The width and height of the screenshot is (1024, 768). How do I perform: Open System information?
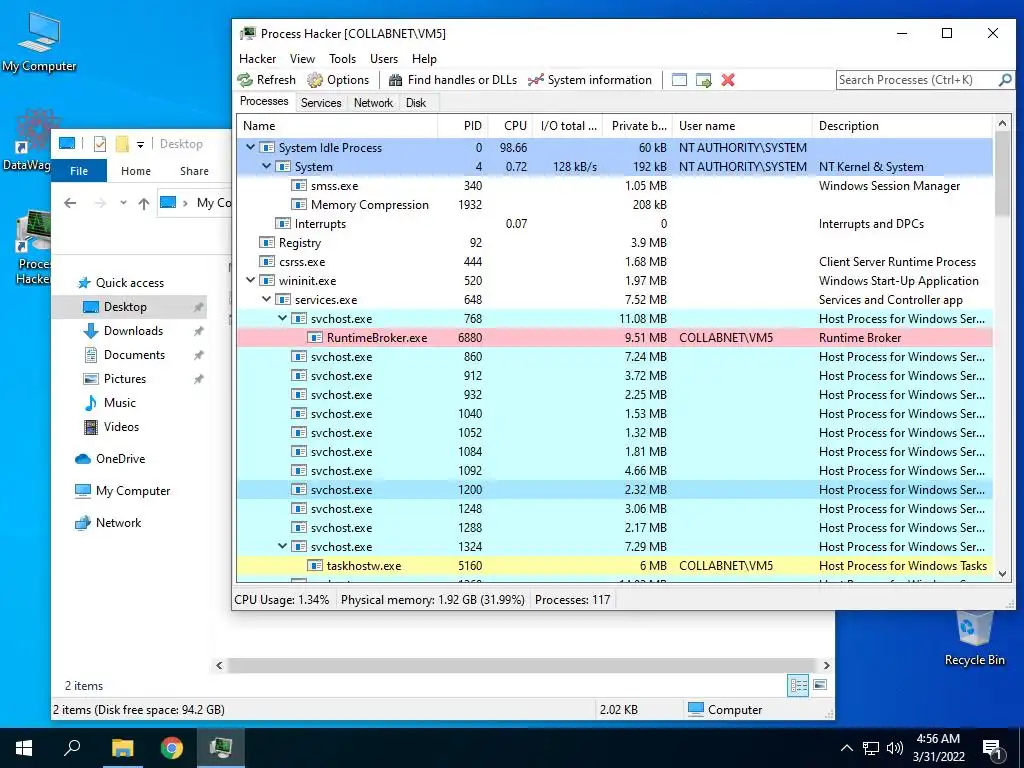(x=590, y=80)
